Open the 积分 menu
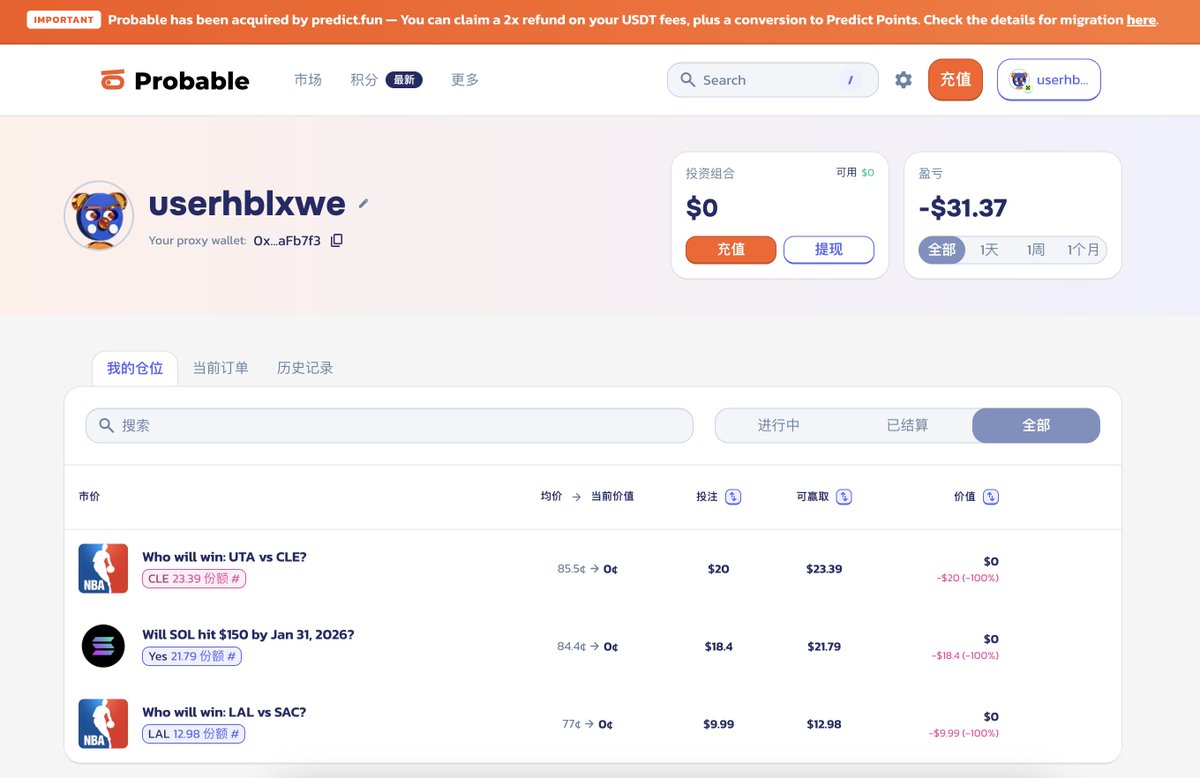The width and height of the screenshot is (1200, 778). coord(364,80)
